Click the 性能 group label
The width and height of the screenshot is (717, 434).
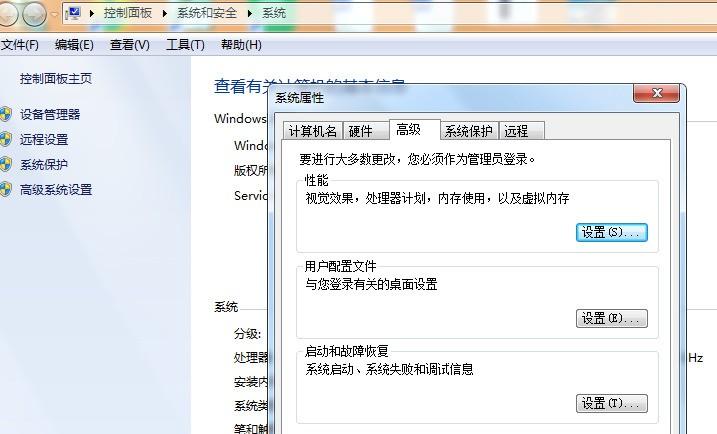[x=316, y=180]
